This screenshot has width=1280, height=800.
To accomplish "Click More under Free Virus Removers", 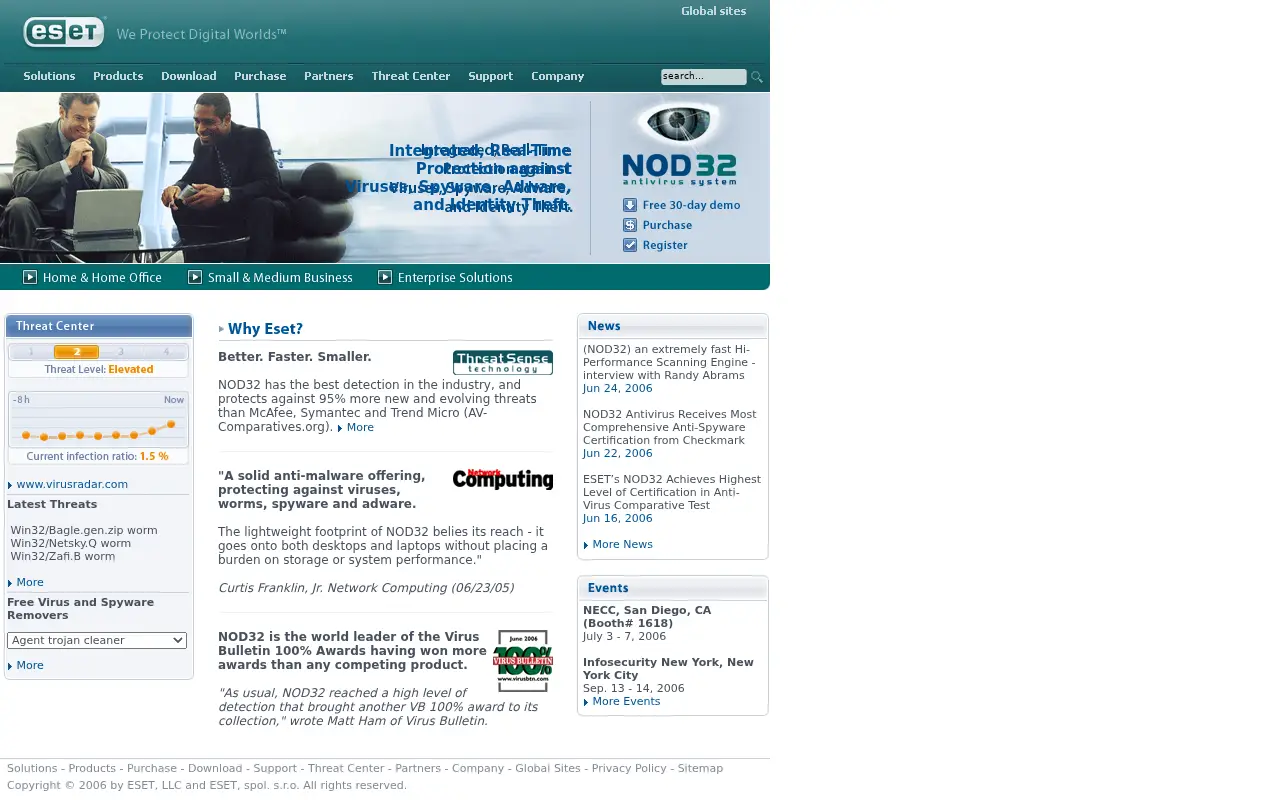I will click(x=30, y=665).
